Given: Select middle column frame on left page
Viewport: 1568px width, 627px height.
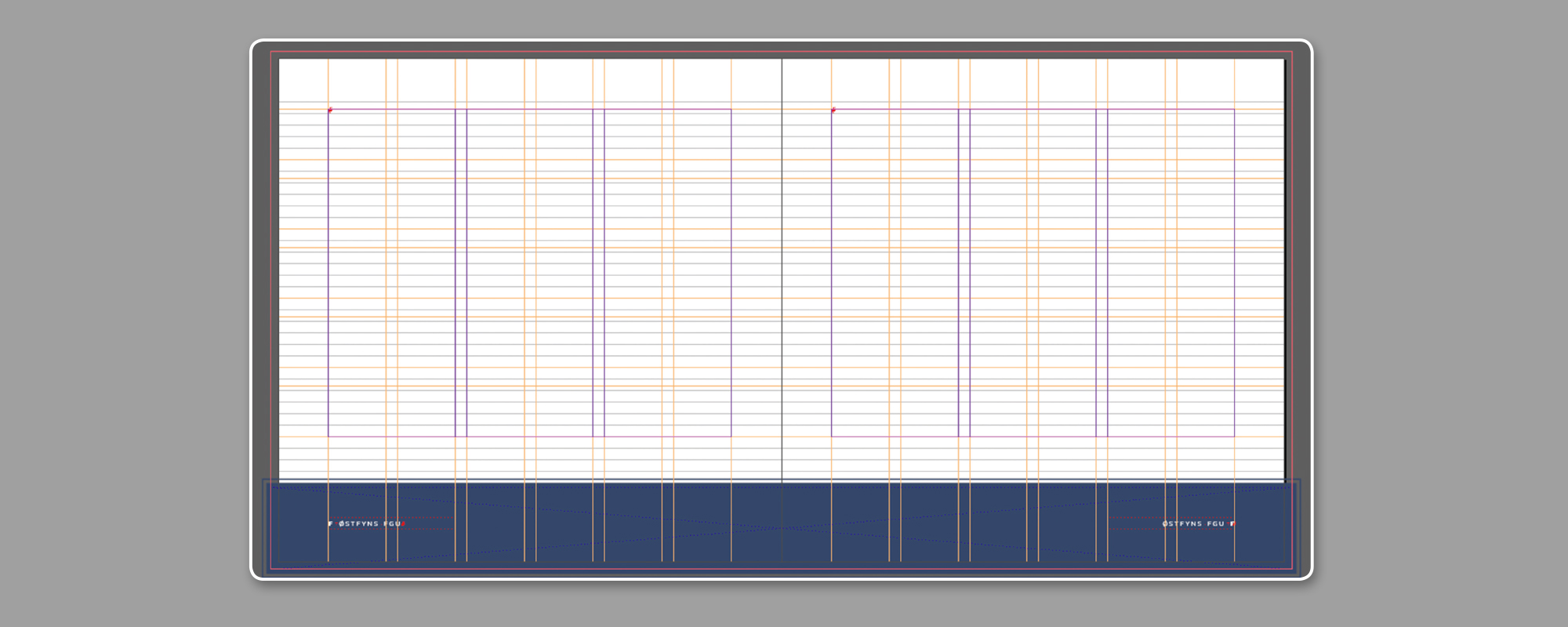Looking at the screenshot, I should 529,273.
